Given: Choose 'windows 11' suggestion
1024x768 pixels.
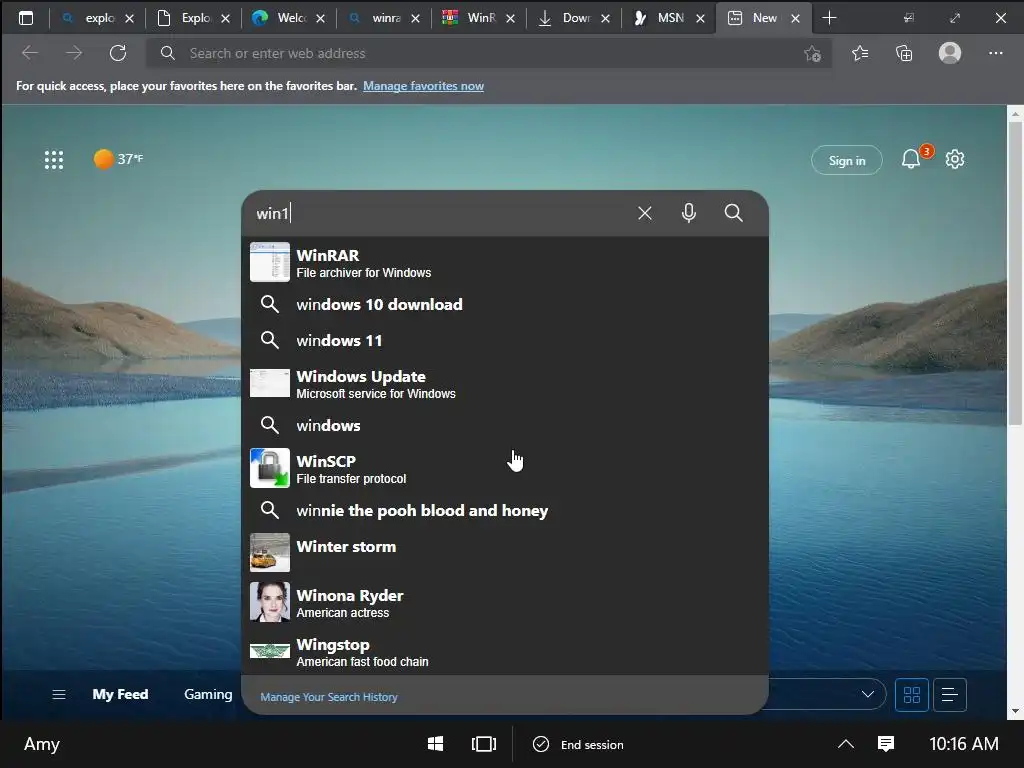Looking at the screenshot, I should (505, 340).
